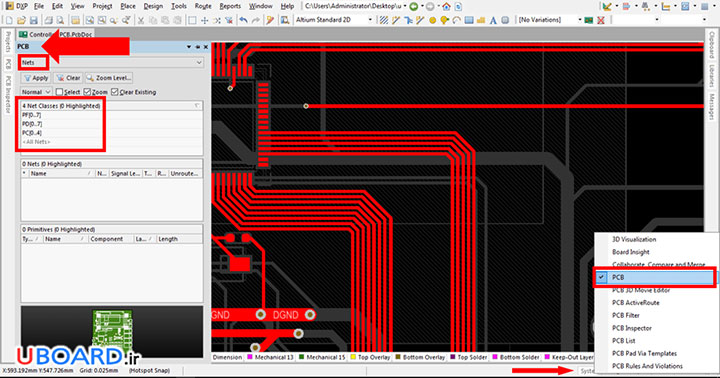Click the Open document folder icon
Viewport: 720px width, 378px height.
point(21,20)
